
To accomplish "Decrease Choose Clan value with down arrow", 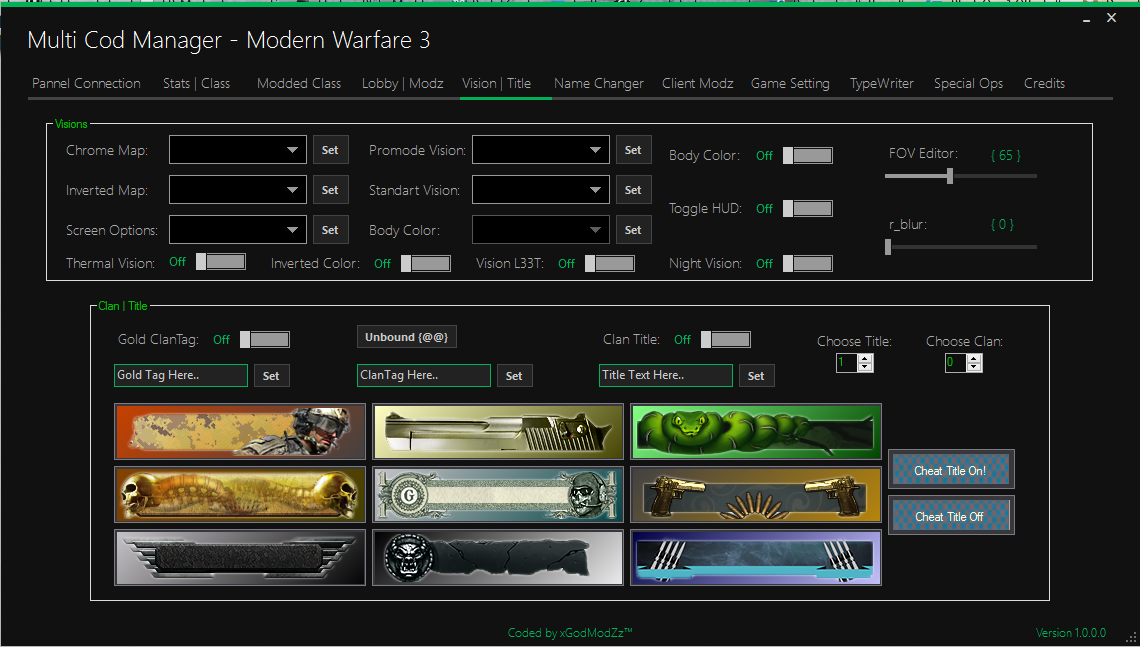I will pyautogui.click(x=974, y=367).
